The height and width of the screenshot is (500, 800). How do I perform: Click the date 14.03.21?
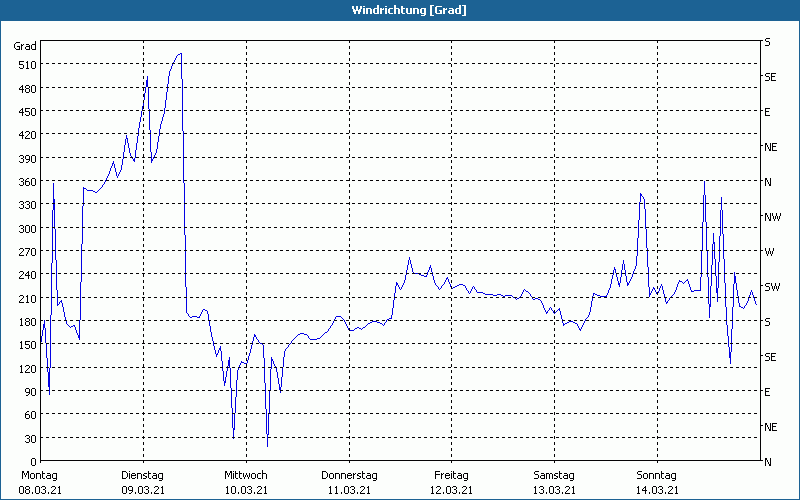point(657,490)
